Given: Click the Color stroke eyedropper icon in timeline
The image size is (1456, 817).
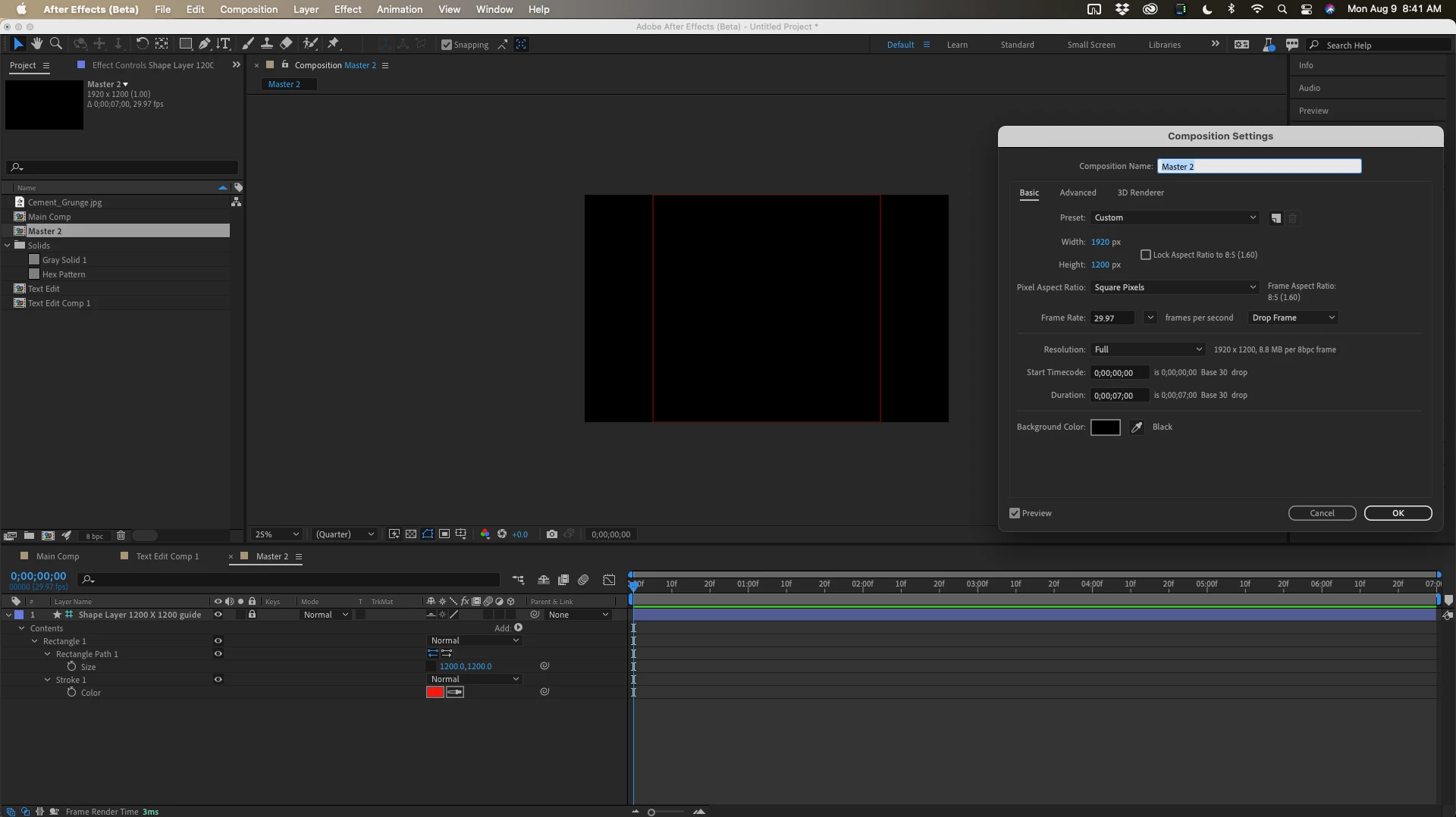Looking at the screenshot, I should (455, 693).
